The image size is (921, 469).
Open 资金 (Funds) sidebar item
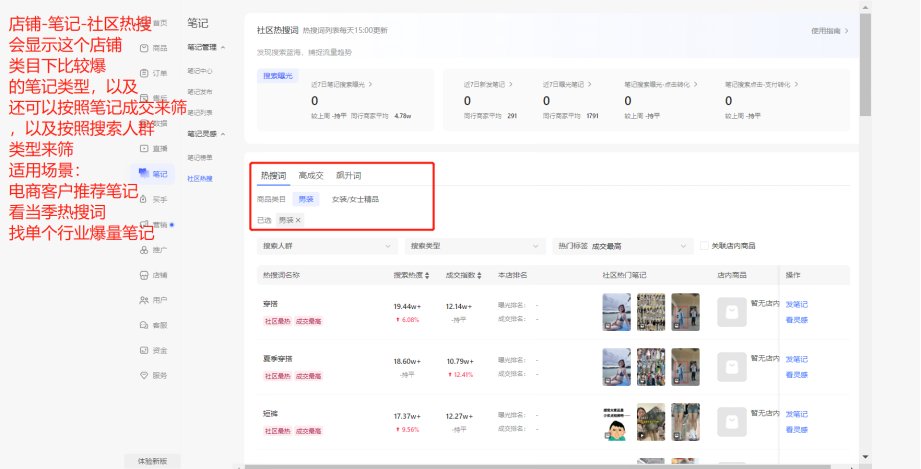pyautogui.click(x=154, y=350)
